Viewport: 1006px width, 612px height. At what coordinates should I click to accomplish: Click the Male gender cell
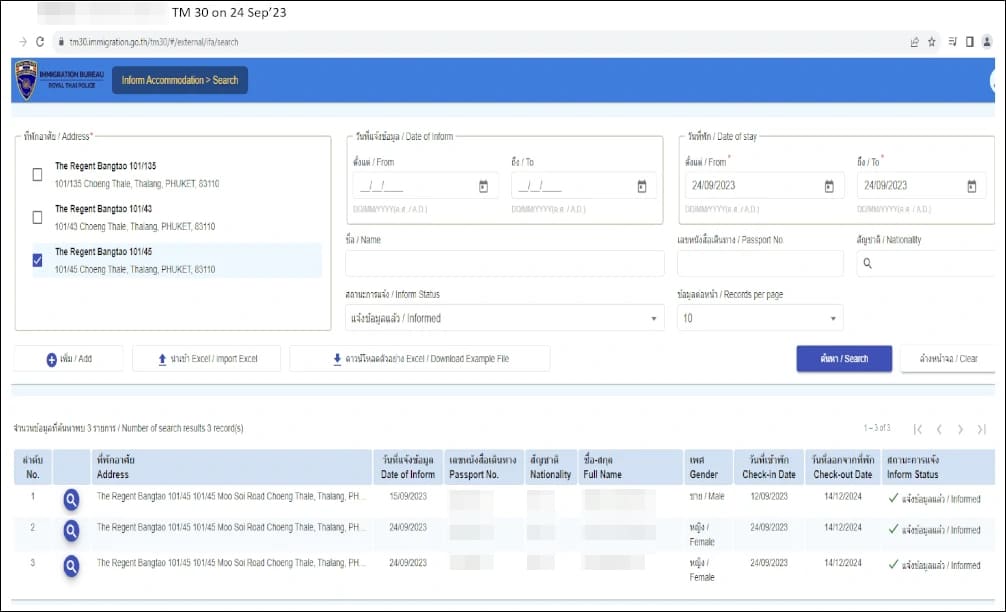click(x=706, y=497)
